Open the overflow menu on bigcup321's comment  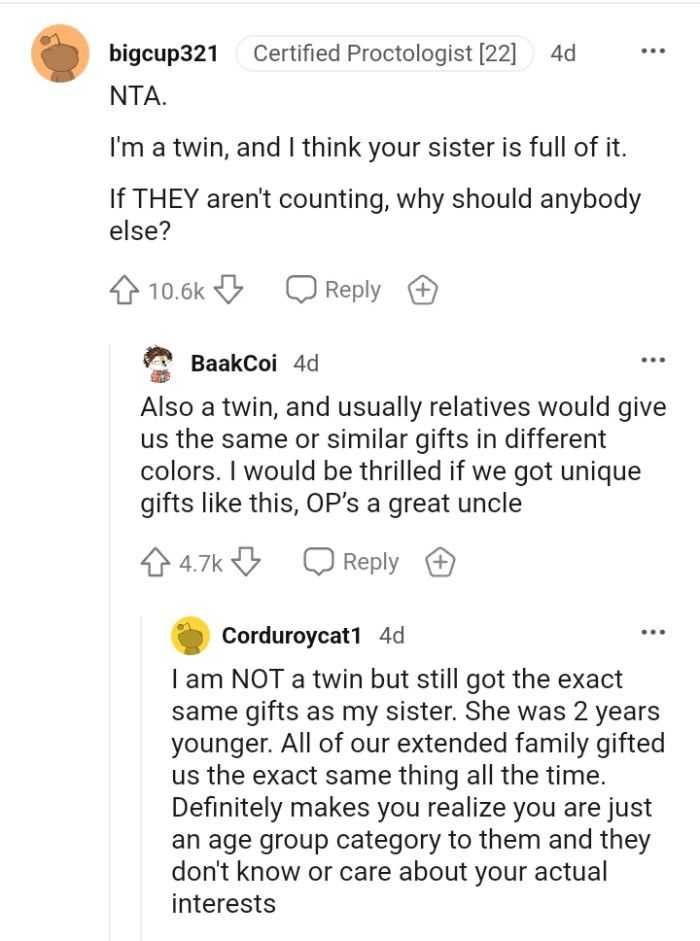click(x=653, y=50)
